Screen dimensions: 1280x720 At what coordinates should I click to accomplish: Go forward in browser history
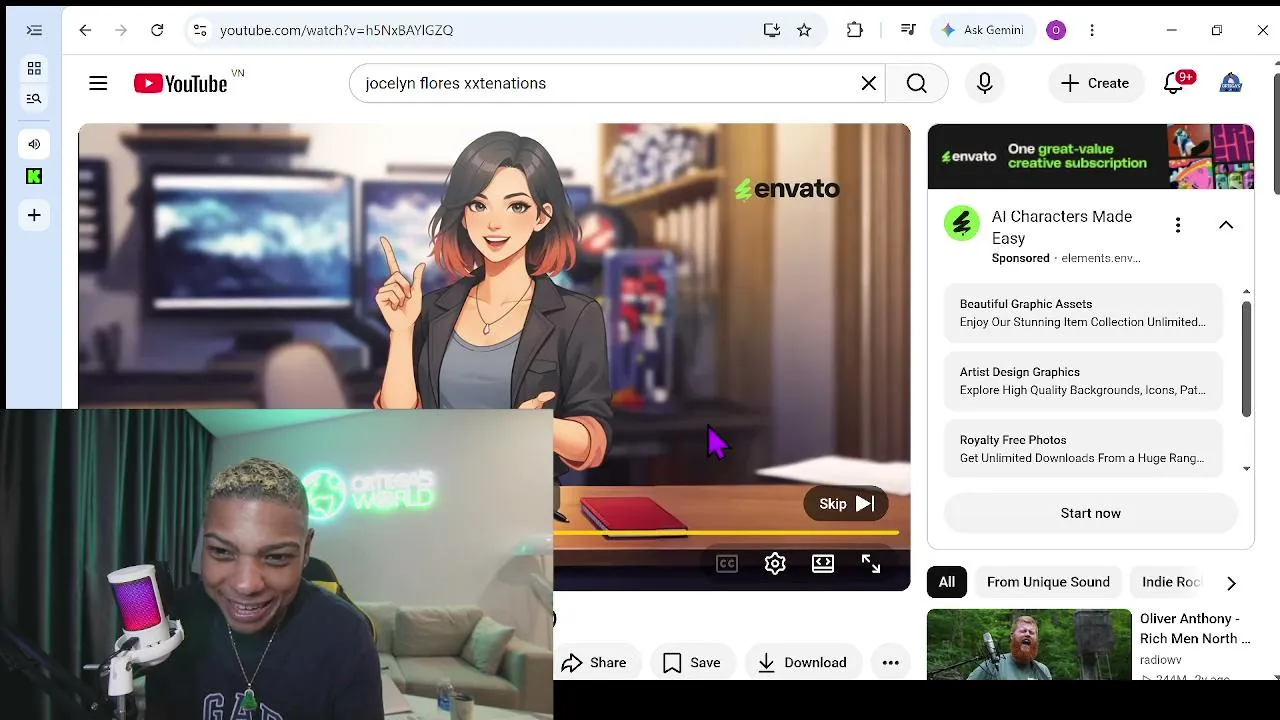click(x=121, y=30)
